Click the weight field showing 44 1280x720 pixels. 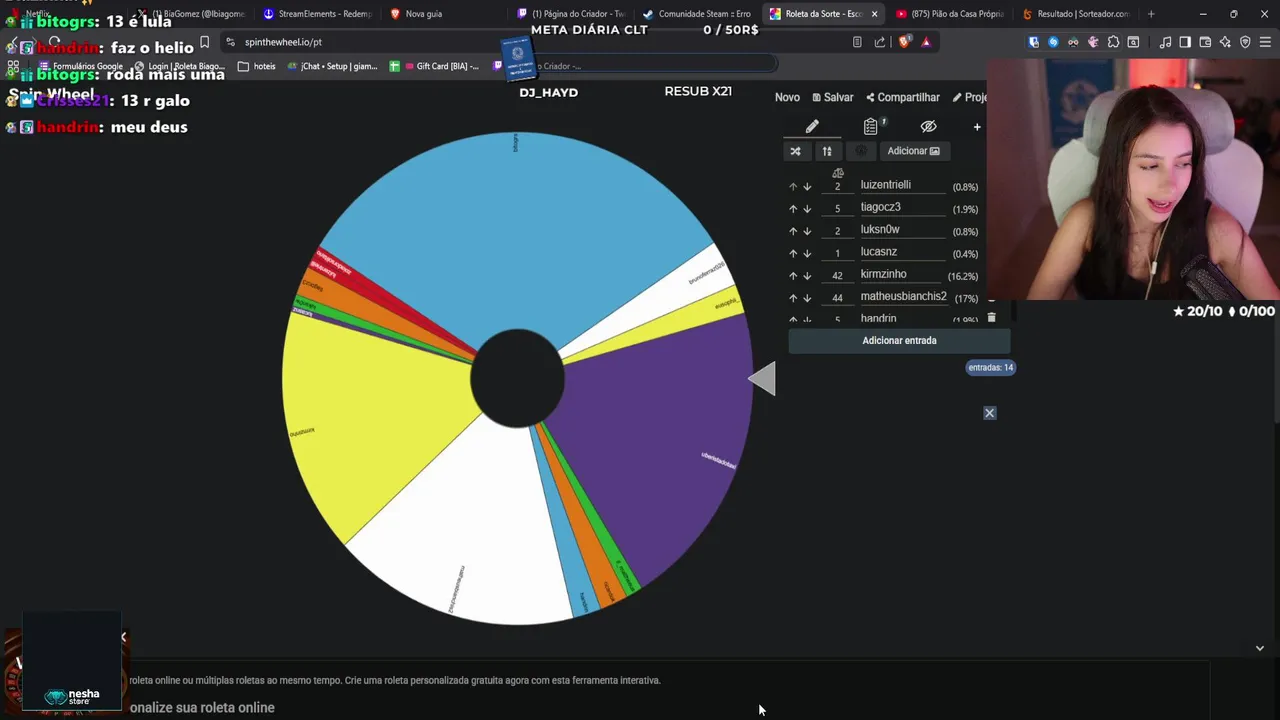pyautogui.click(x=838, y=298)
